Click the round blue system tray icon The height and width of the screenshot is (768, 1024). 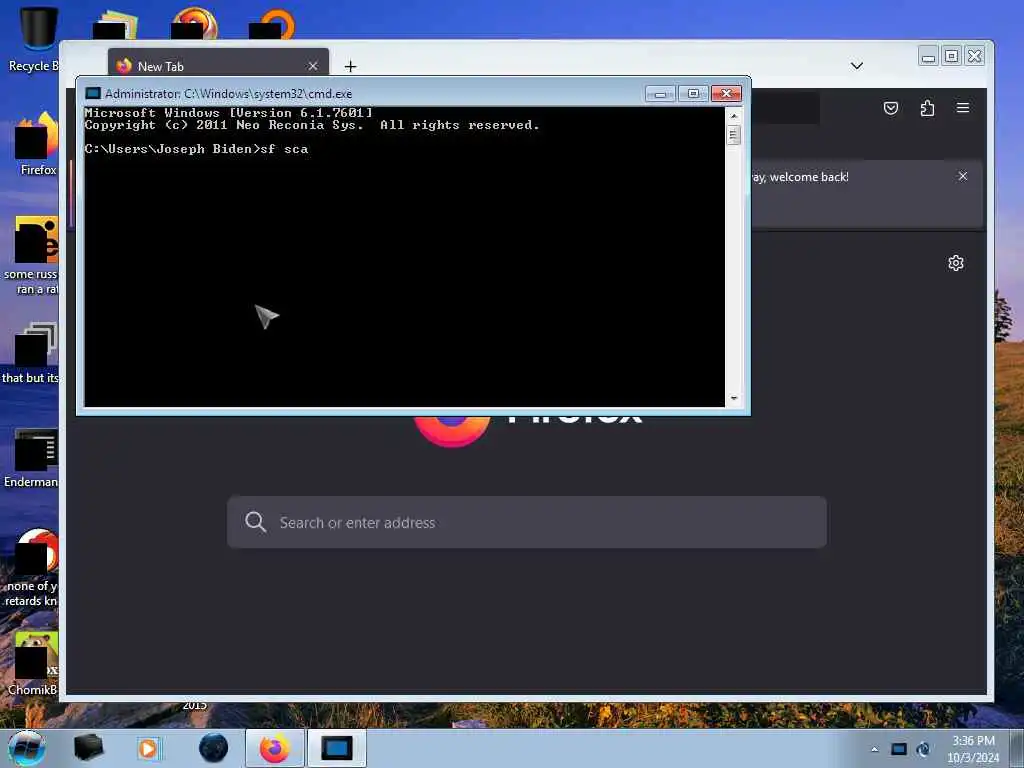[x=923, y=749]
